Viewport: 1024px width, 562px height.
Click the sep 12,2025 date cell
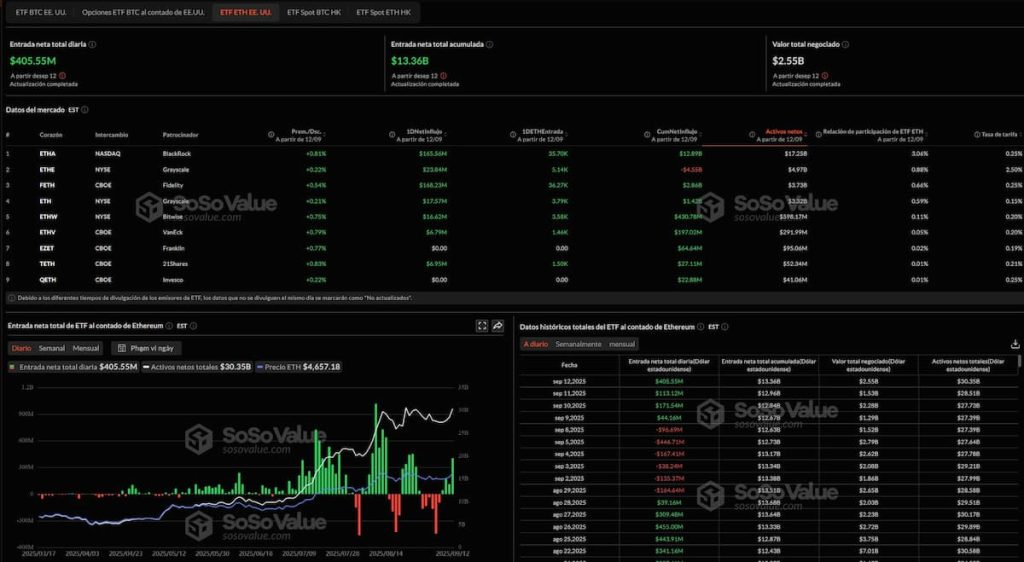click(x=569, y=381)
